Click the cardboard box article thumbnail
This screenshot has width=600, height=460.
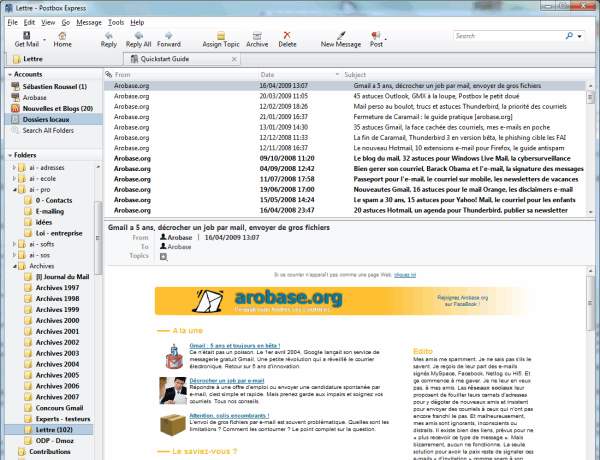173,425
